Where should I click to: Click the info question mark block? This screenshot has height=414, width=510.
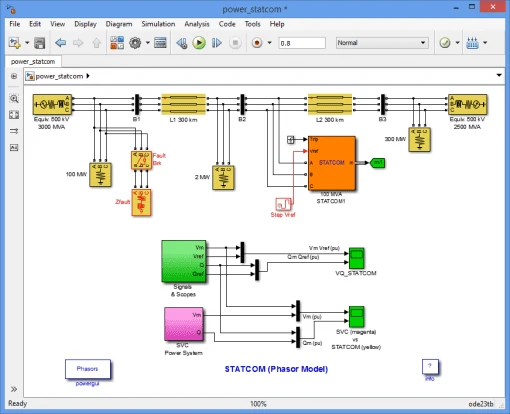430,366
